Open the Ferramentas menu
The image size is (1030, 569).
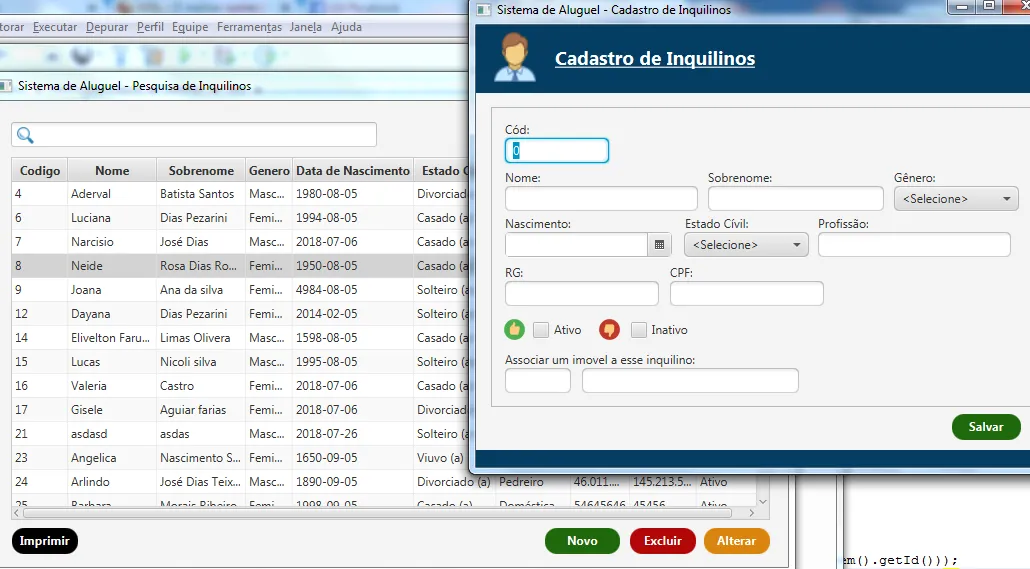pos(249,27)
